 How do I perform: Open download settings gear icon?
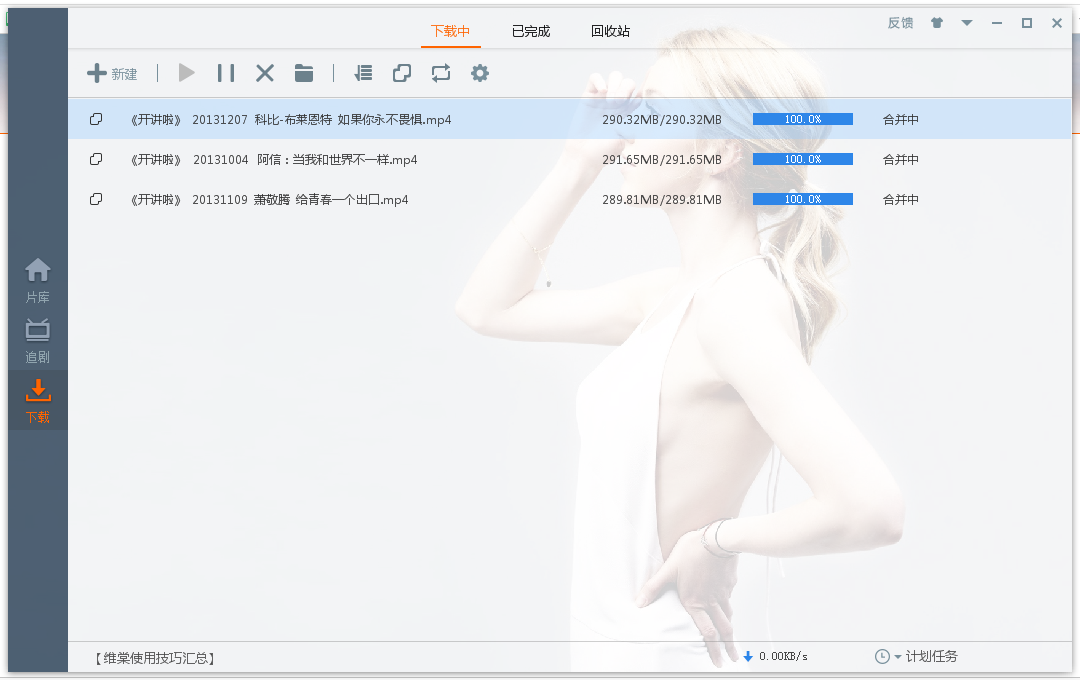coord(480,73)
